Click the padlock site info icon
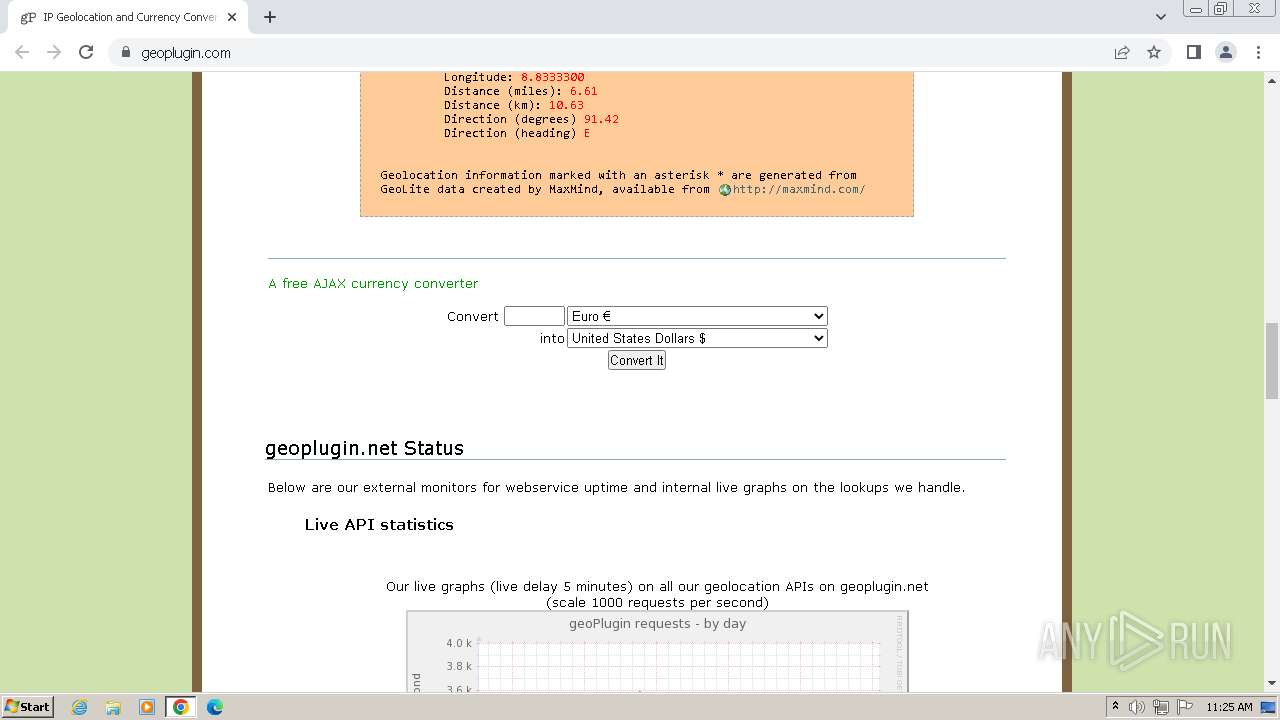 pos(125,53)
